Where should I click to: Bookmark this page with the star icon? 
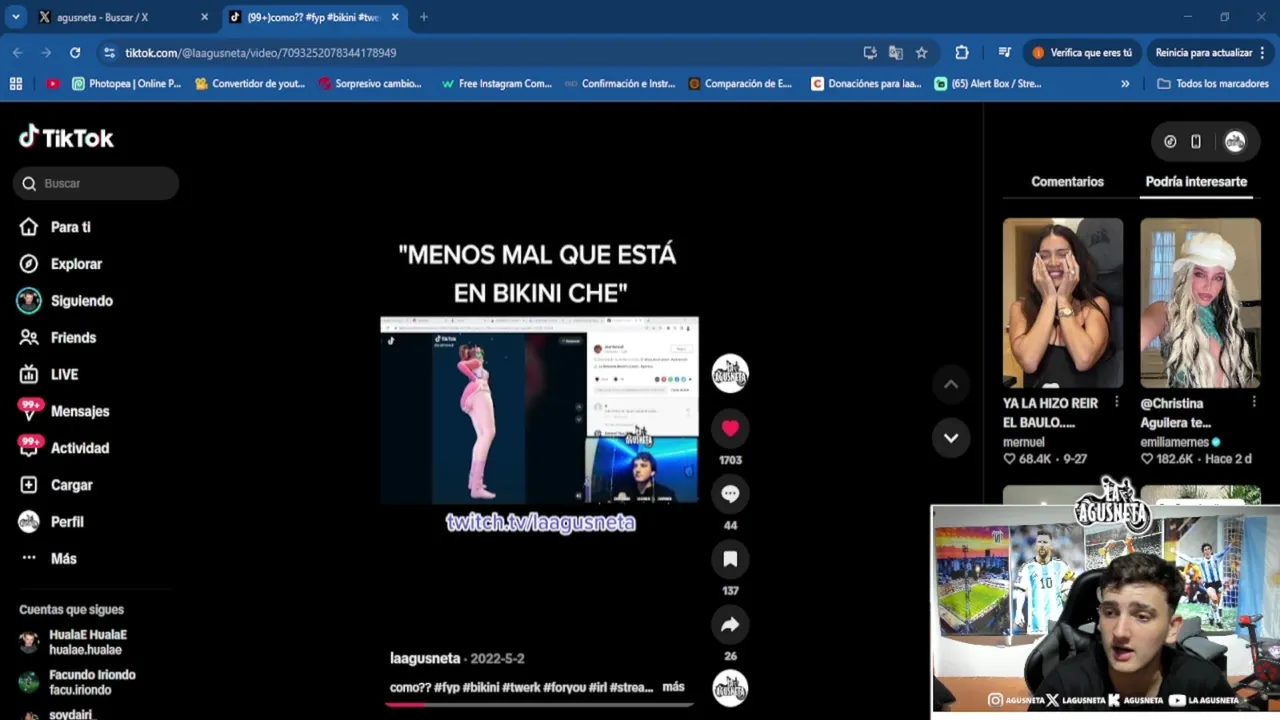(921, 52)
